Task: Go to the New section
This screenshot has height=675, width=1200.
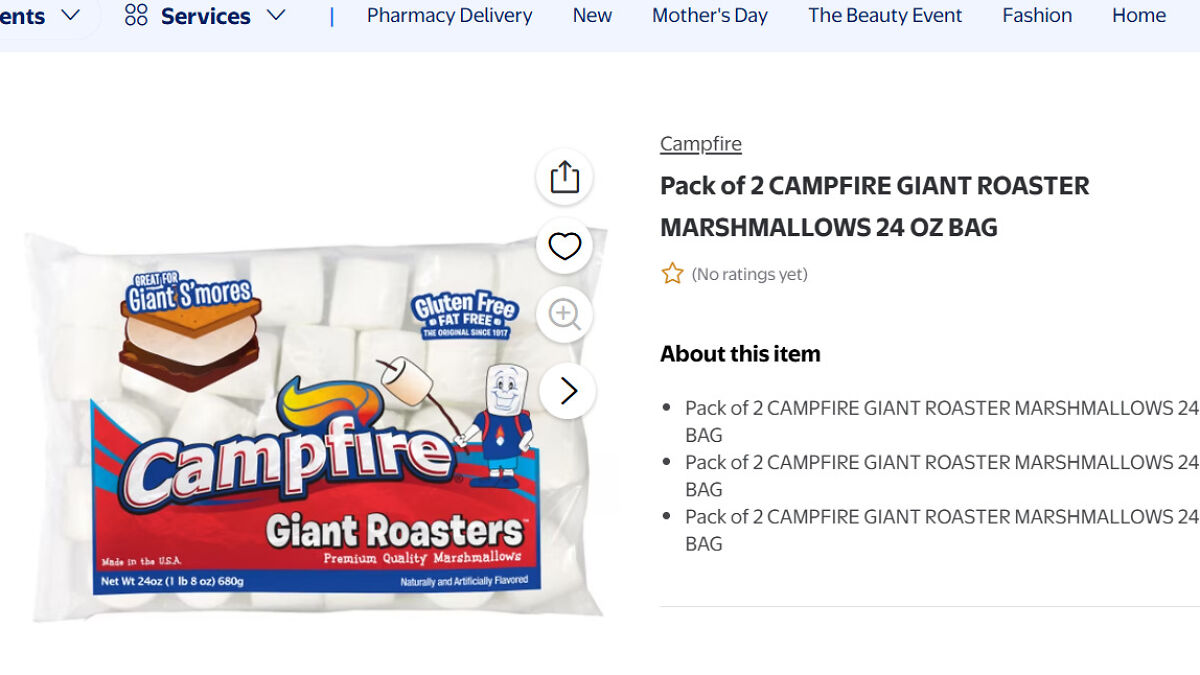Action: coord(592,16)
